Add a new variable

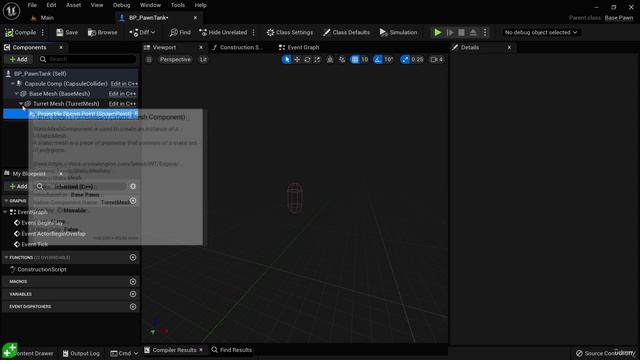(x=133, y=294)
